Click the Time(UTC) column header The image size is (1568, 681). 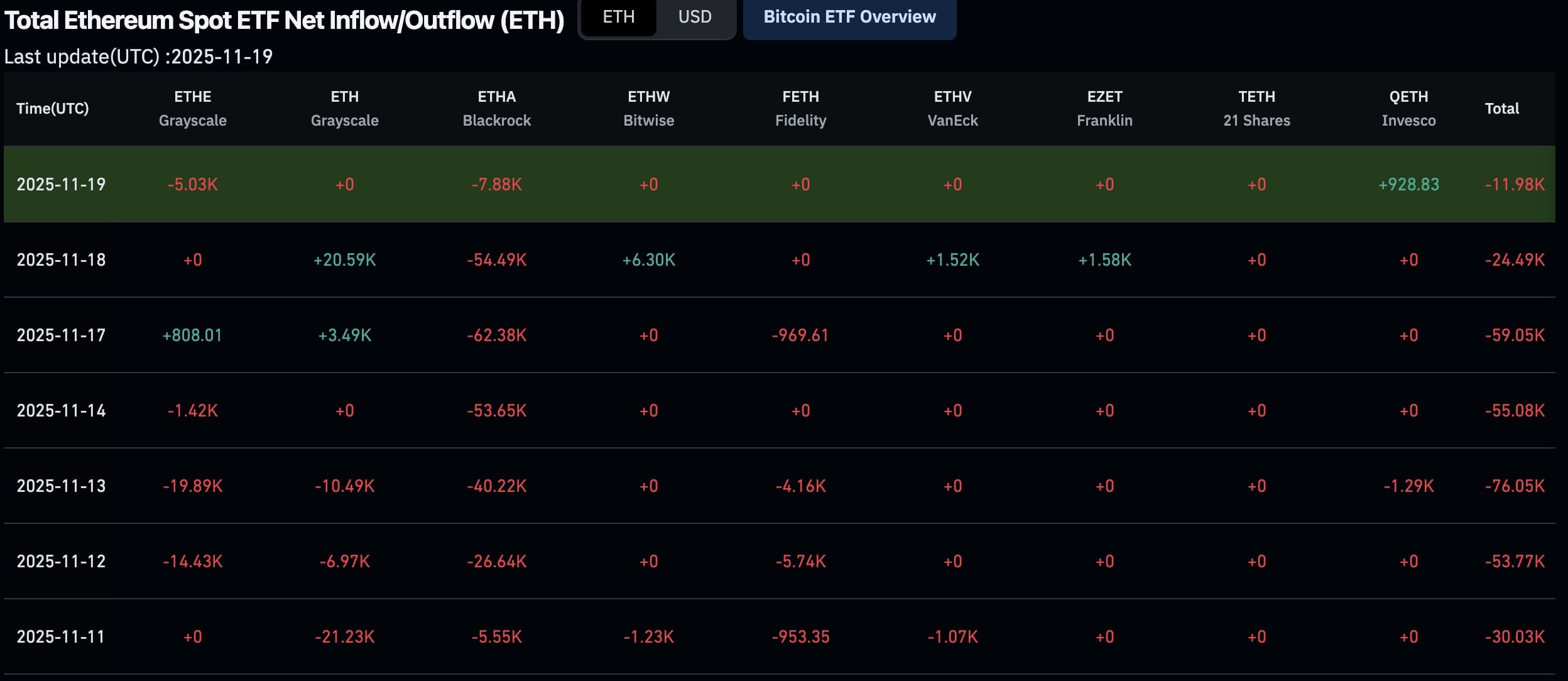click(x=53, y=108)
